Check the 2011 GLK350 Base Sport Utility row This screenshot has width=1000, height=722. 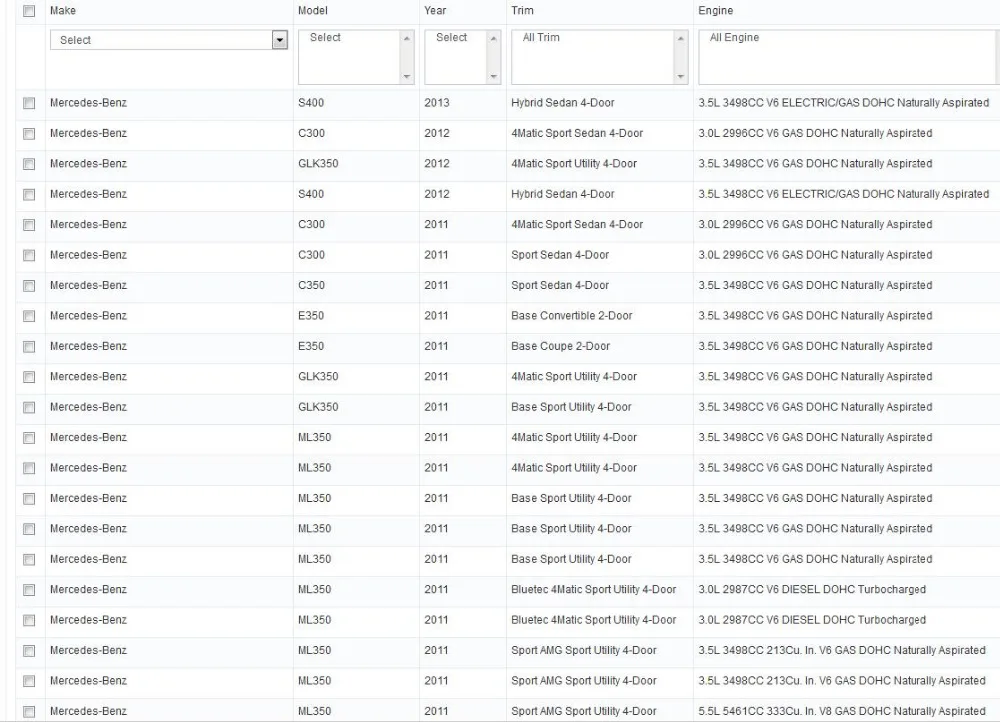pos(29,408)
